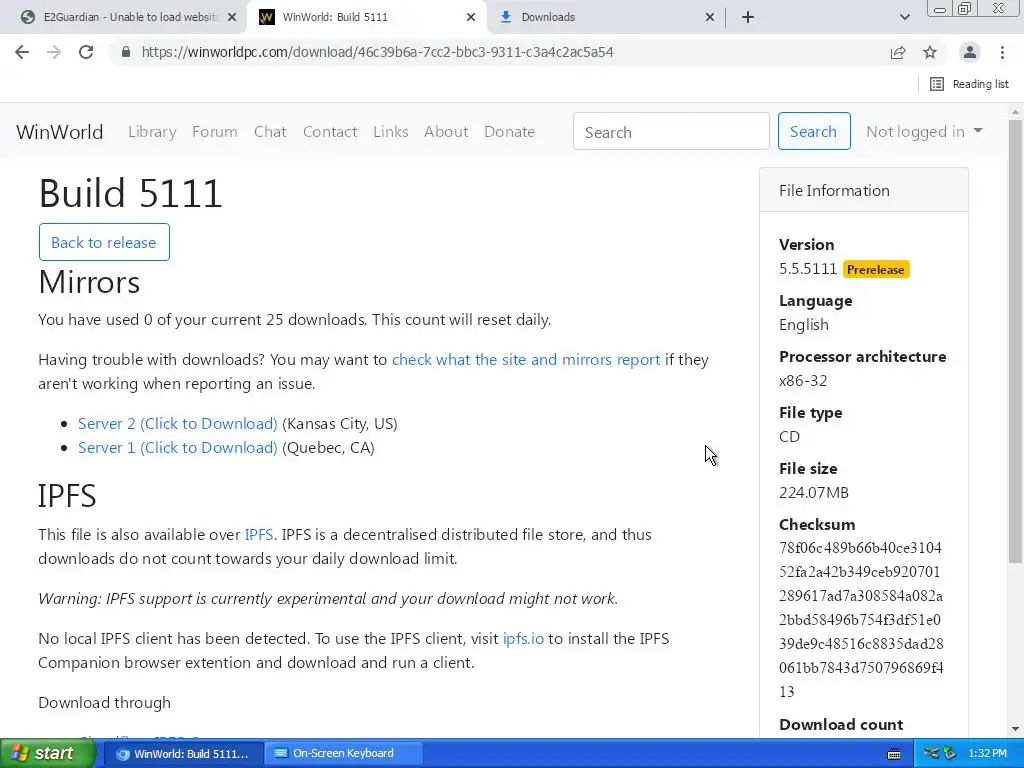Open a new browser tab
1024x768 pixels.
(x=748, y=17)
